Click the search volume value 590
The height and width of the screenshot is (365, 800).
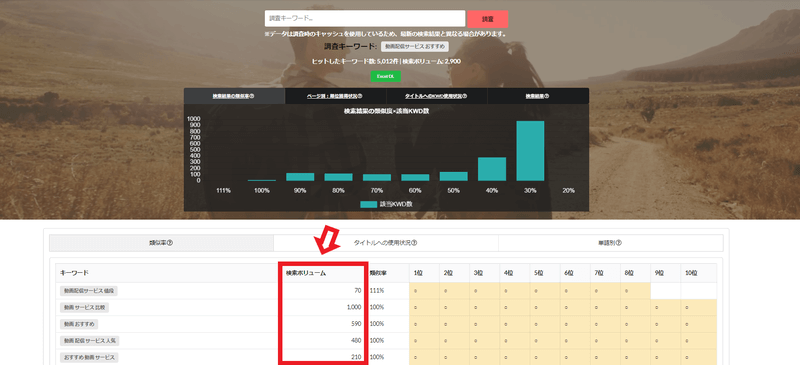[x=356, y=324]
